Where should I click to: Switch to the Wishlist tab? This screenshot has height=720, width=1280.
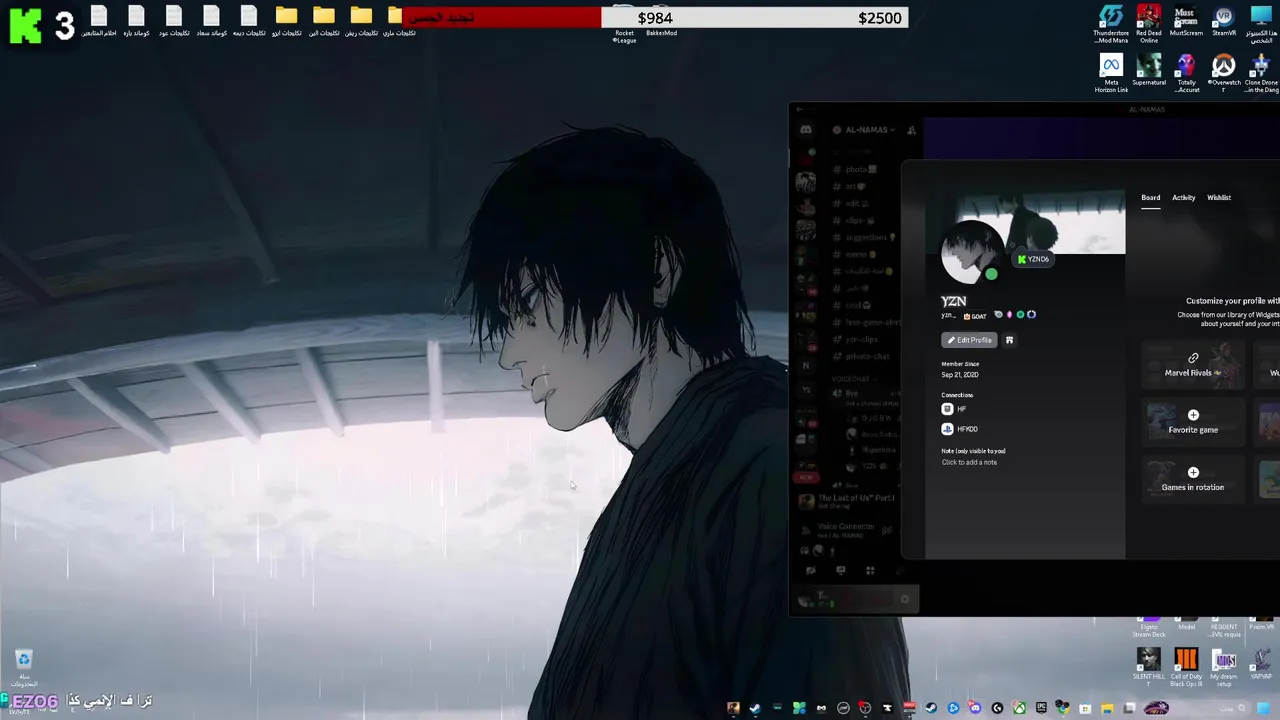click(1219, 198)
